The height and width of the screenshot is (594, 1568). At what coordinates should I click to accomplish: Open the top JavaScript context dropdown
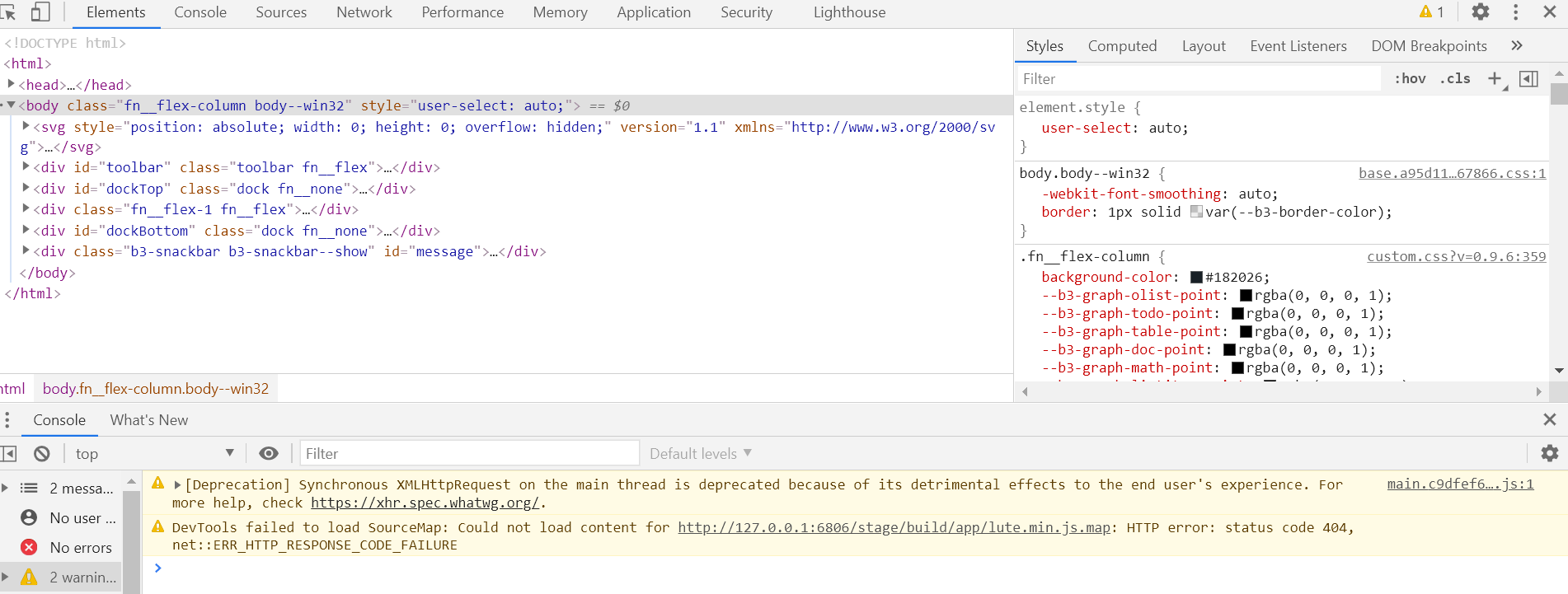[x=153, y=454]
